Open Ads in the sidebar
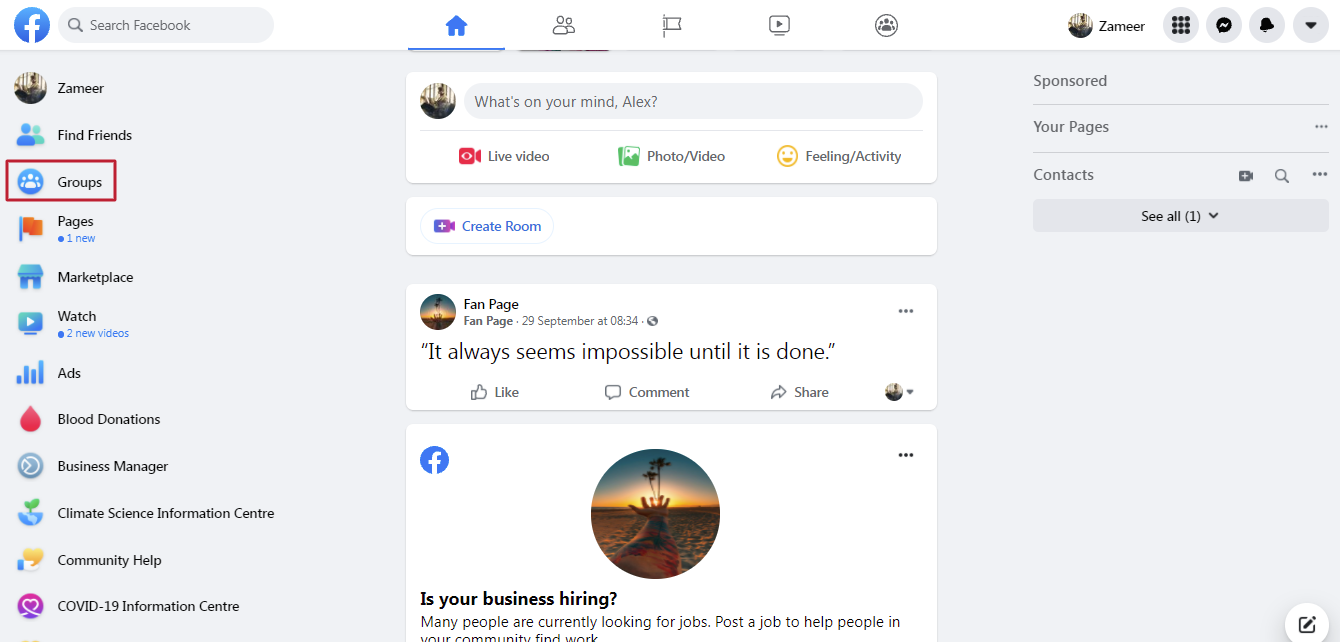The width and height of the screenshot is (1340, 642). click(50, 373)
